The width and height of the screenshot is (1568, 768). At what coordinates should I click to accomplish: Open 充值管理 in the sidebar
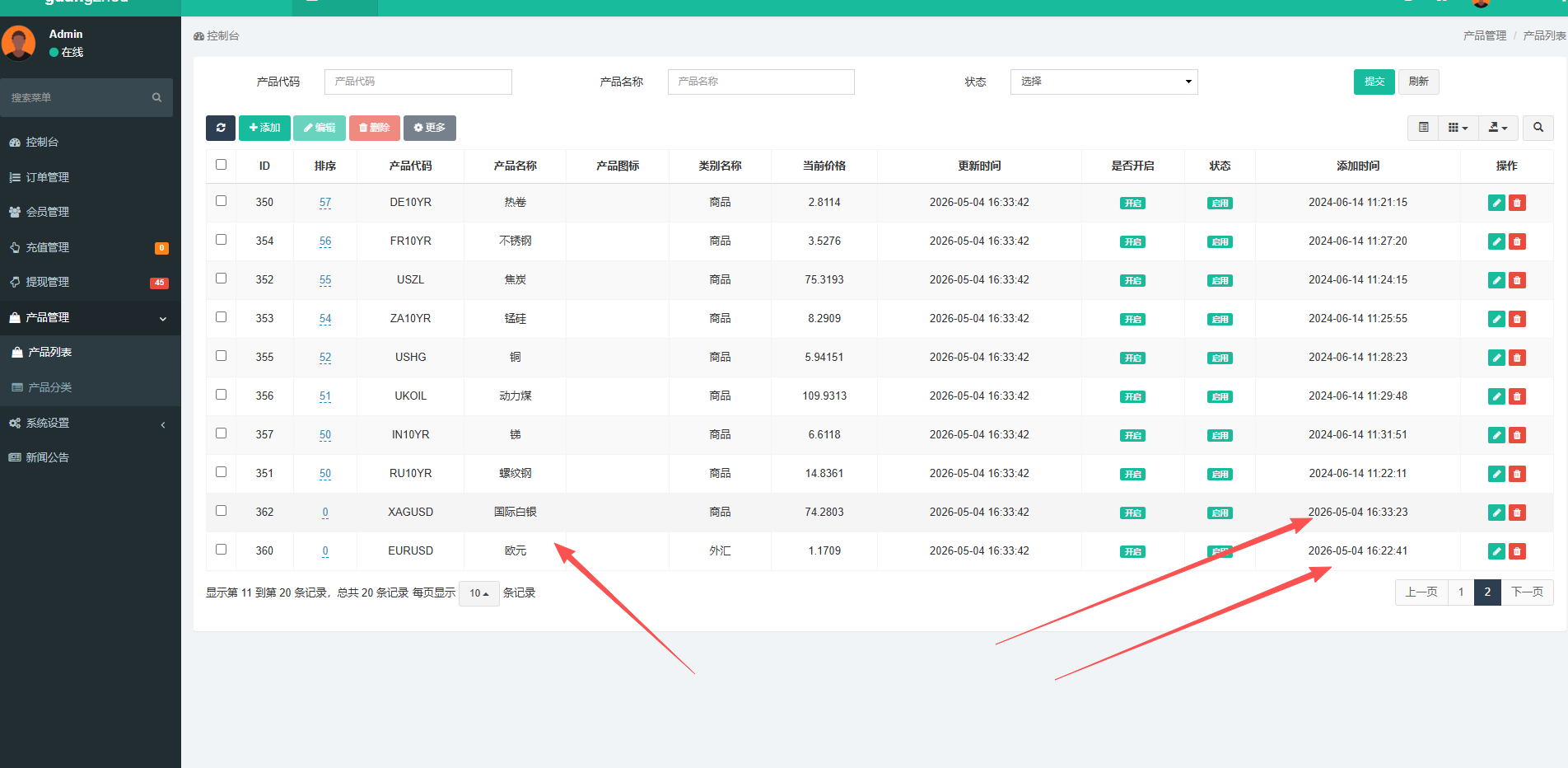(x=91, y=247)
